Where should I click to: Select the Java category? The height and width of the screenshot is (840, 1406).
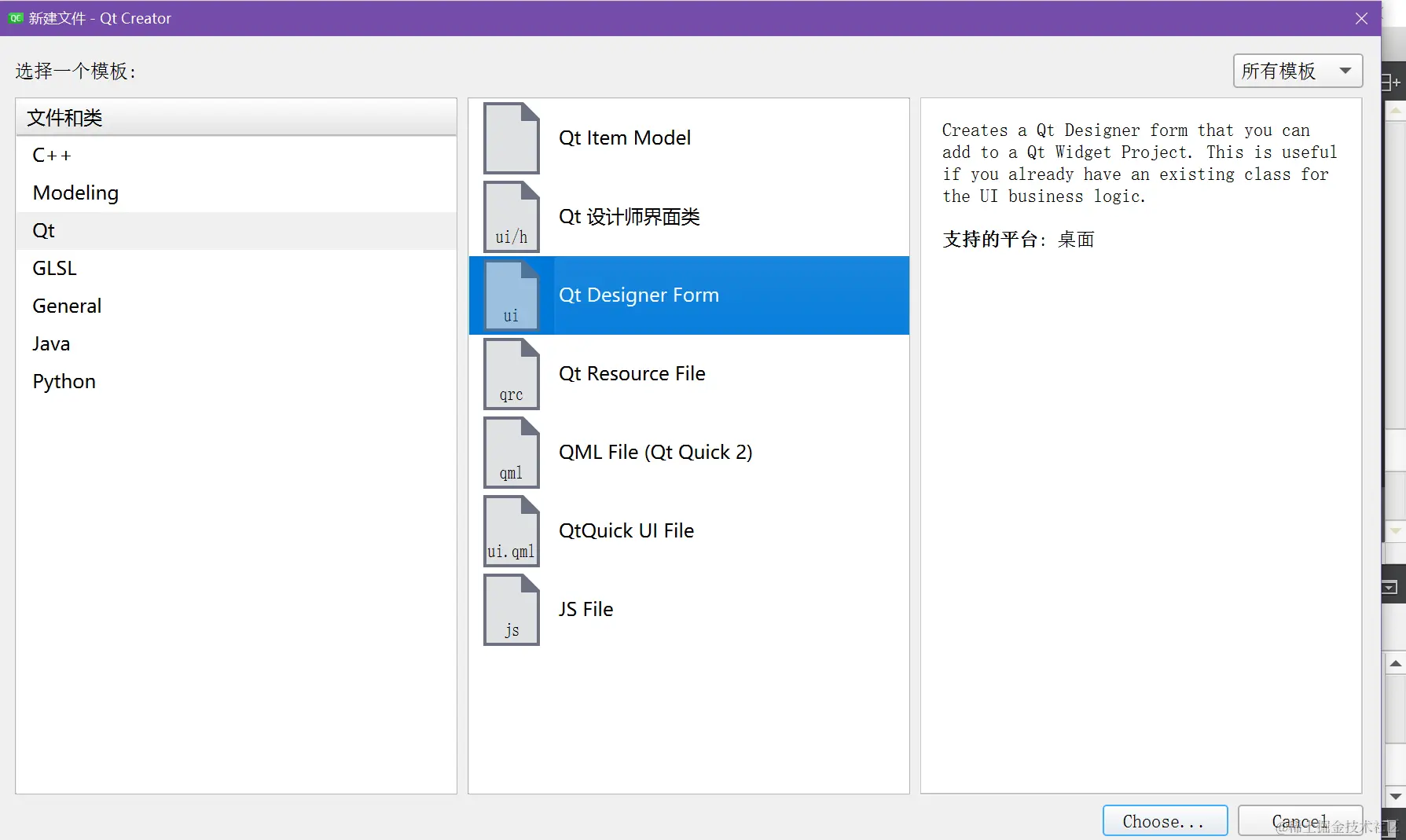(x=236, y=344)
